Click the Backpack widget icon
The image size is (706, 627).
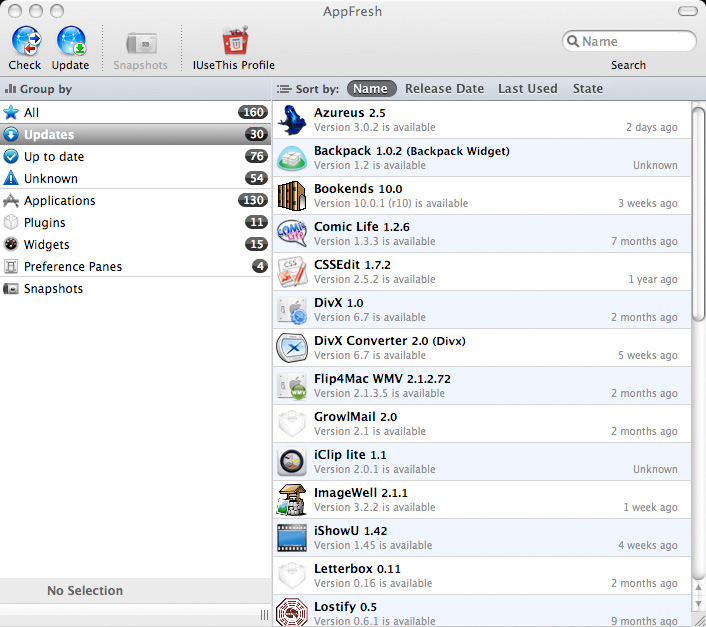[292, 158]
